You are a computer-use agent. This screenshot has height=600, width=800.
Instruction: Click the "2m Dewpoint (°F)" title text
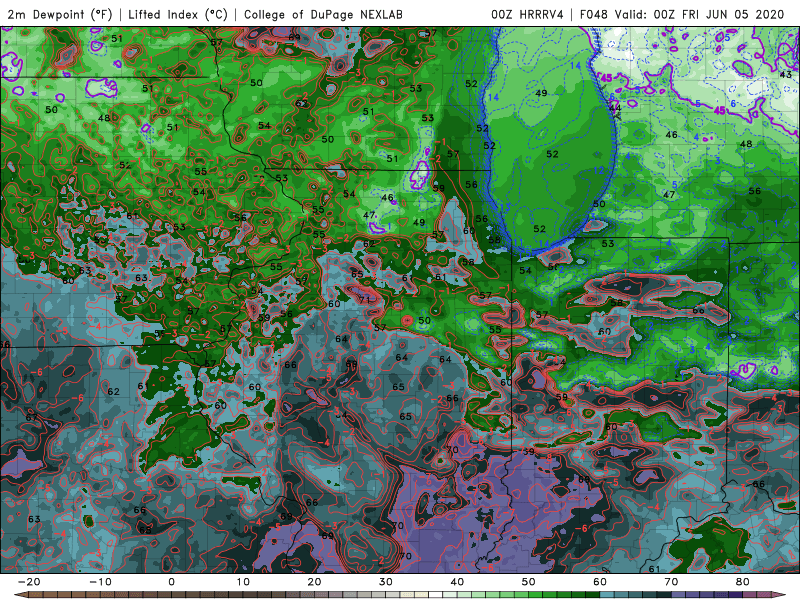[x=60, y=14]
